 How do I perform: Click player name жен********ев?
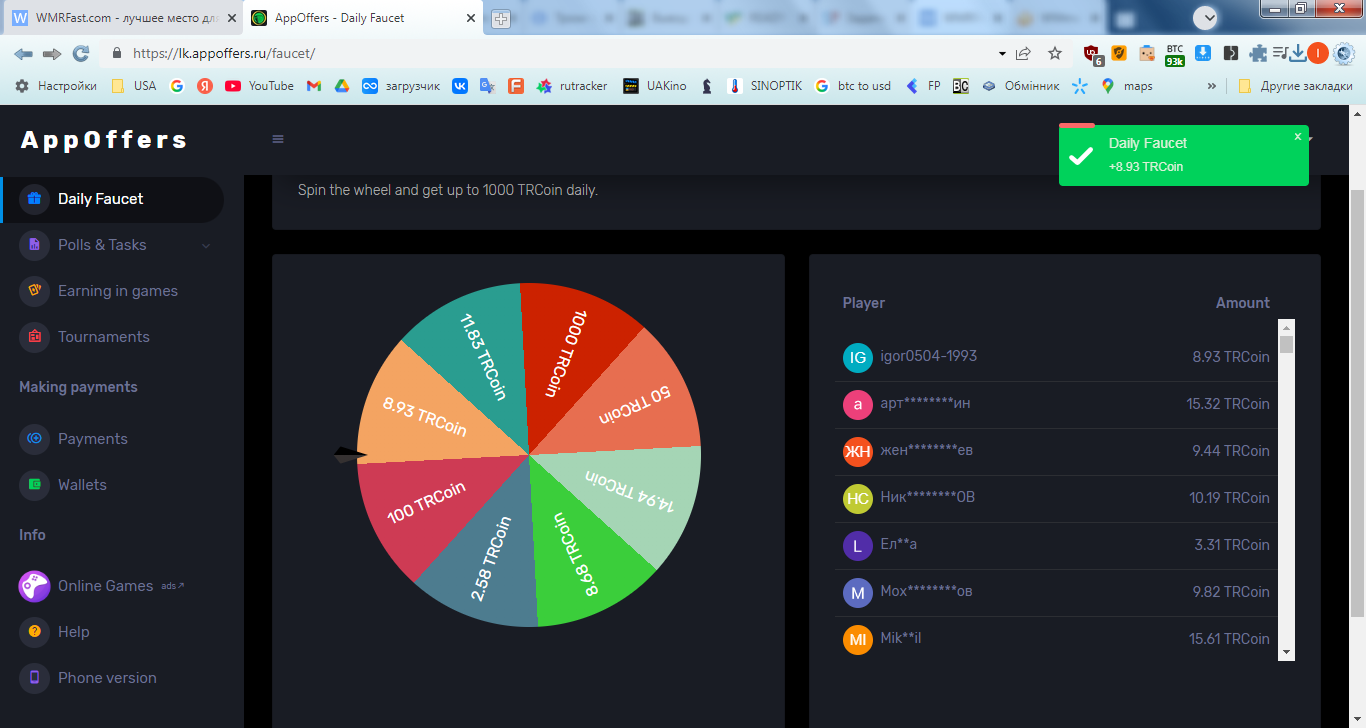[926, 450]
